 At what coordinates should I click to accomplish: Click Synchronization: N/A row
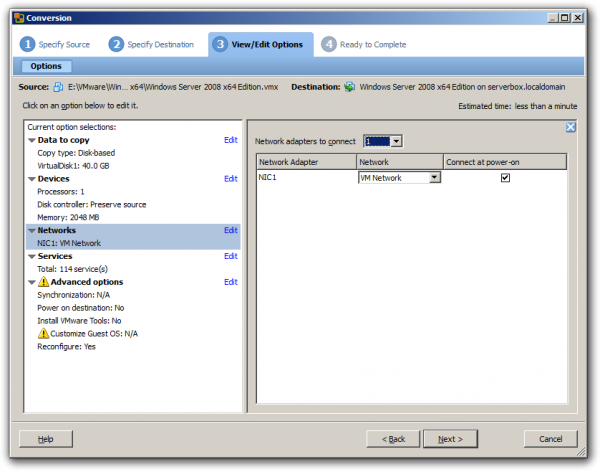tap(73, 295)
